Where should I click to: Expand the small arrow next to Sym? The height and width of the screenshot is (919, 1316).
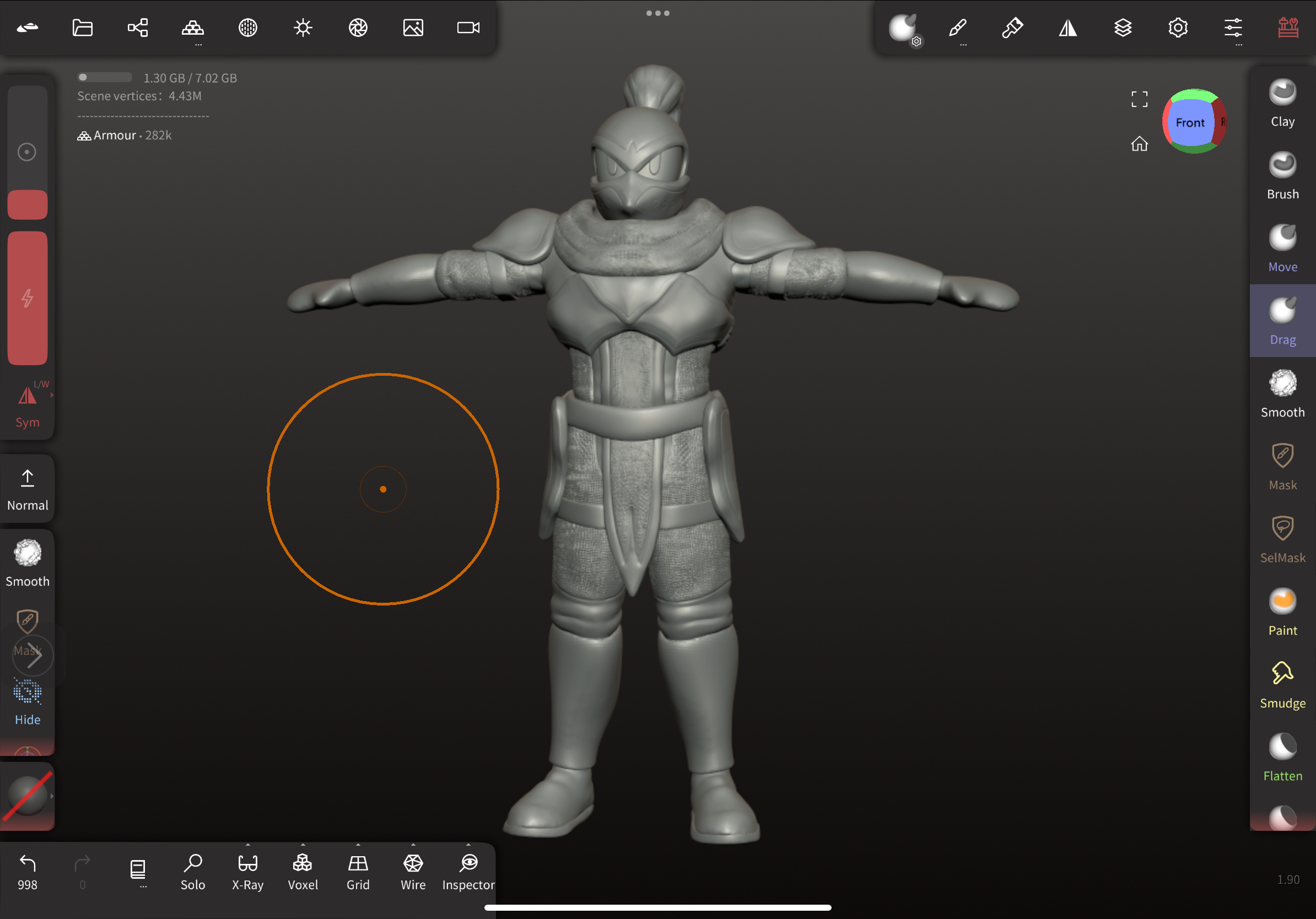pos(52,396)
